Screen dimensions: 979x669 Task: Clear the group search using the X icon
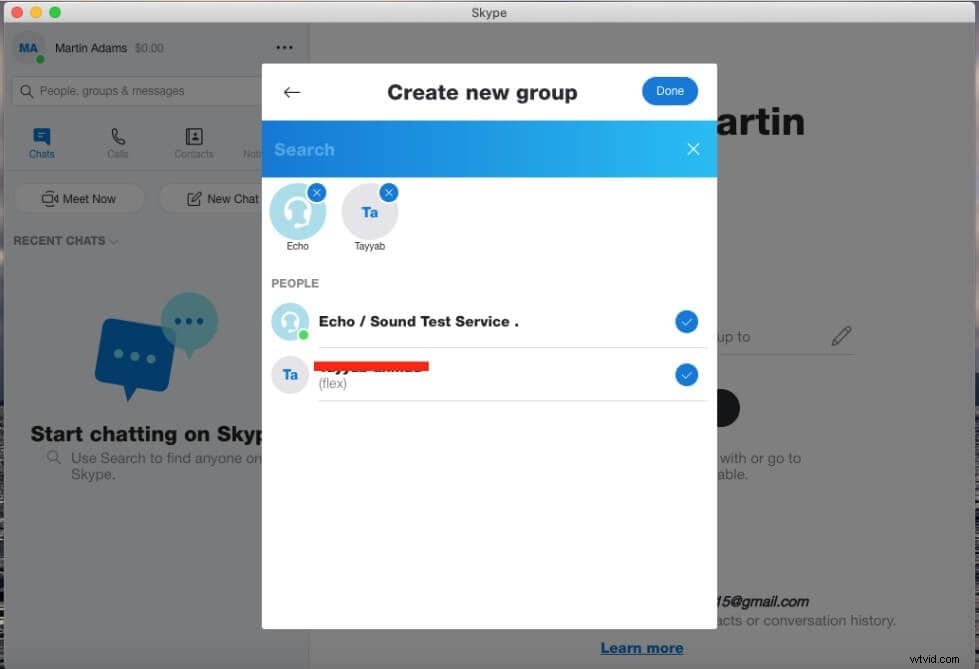(693, 148)
